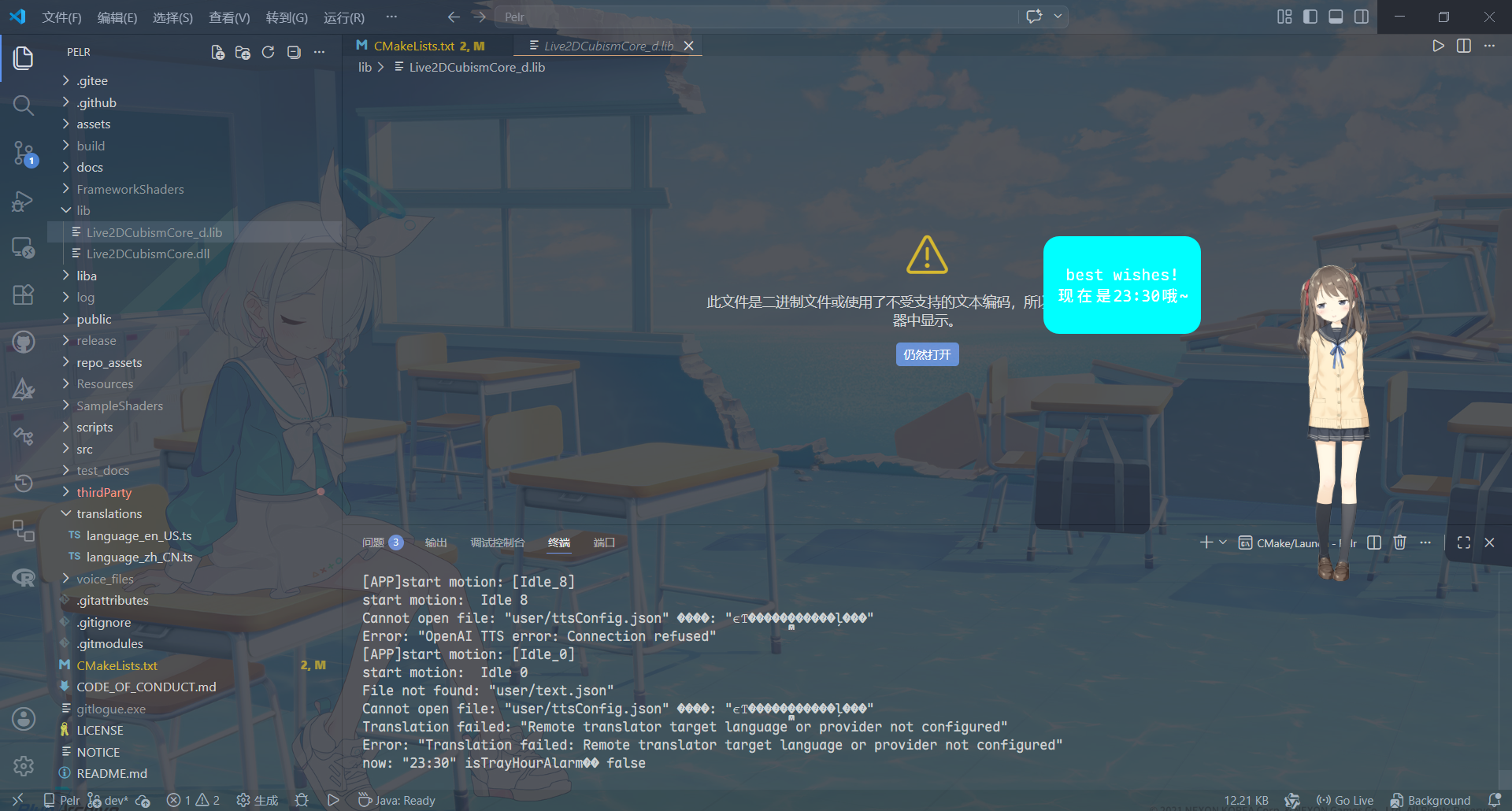Image resolution: width=1512 pixels, height=811 pixels.
Task: Open the GitHub view in activity bar
Action: 24,342
